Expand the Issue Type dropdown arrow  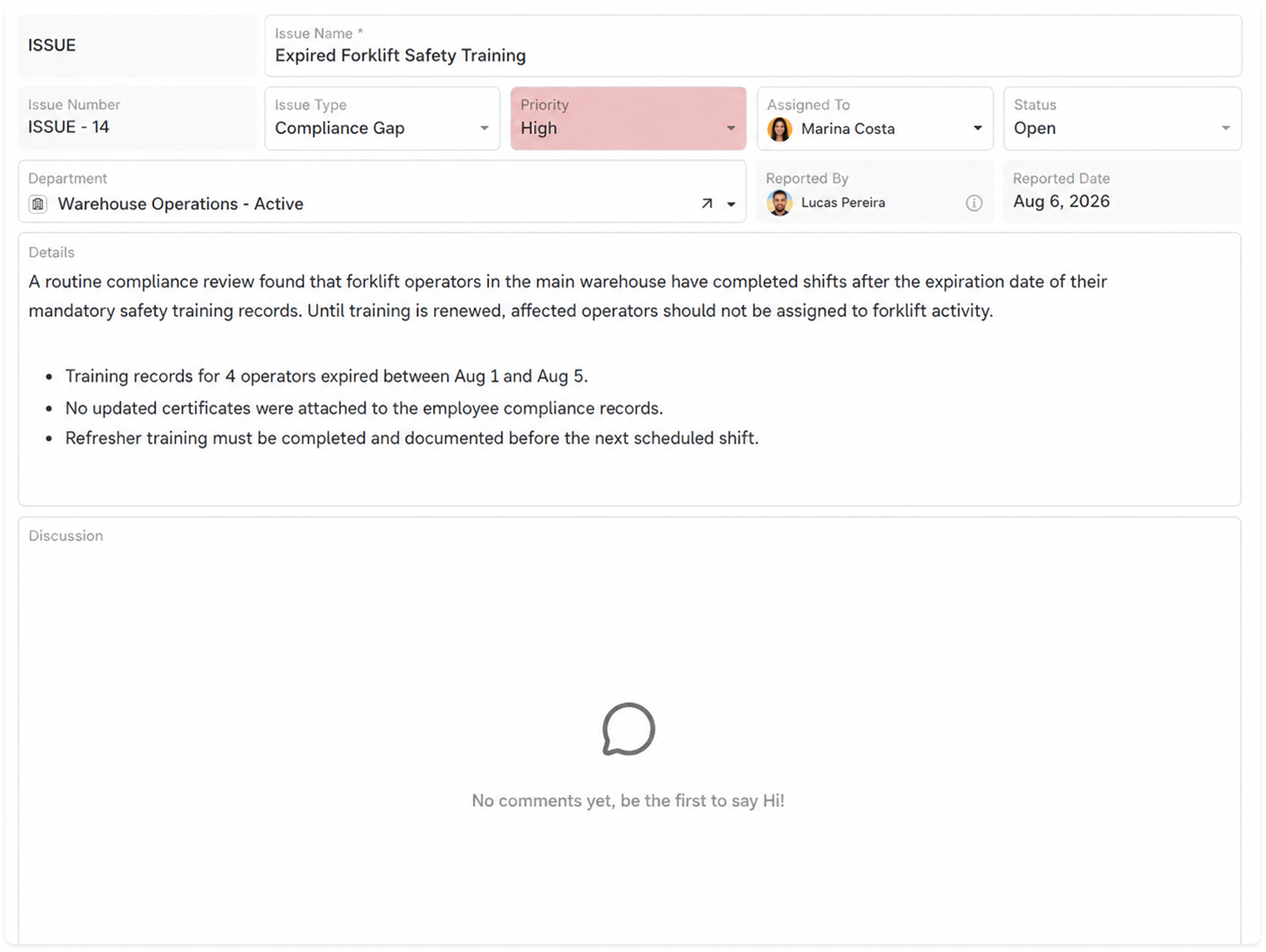[484, 128]
